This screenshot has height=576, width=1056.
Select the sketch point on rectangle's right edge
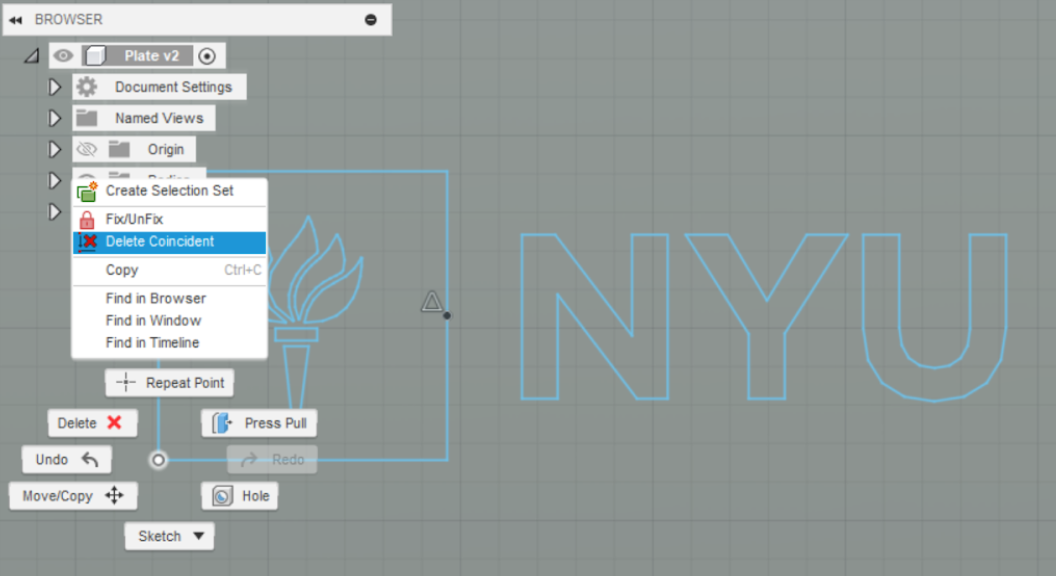pos(447,315)
